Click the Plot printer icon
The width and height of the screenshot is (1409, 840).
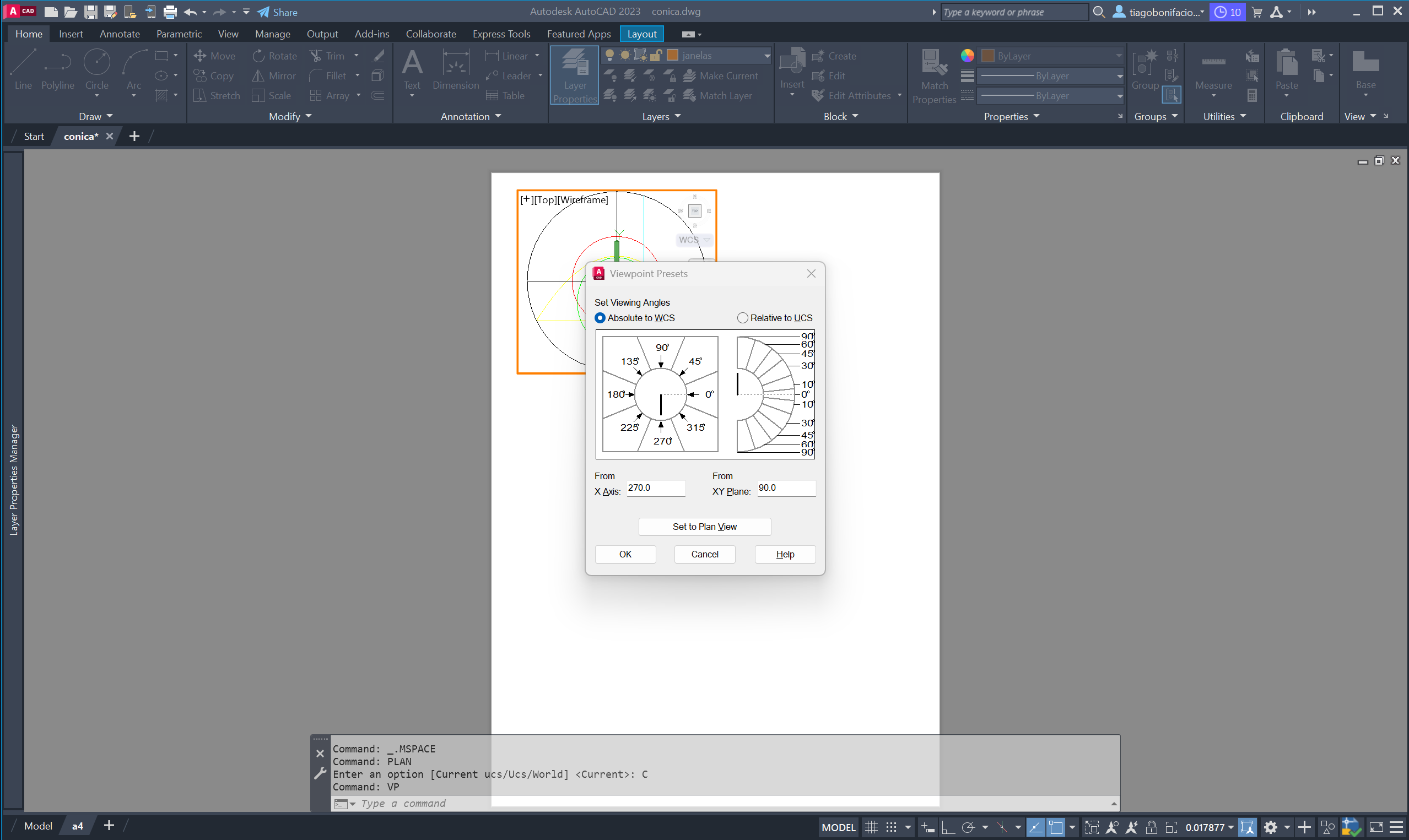pyautogui.click(x=170, y=12)
